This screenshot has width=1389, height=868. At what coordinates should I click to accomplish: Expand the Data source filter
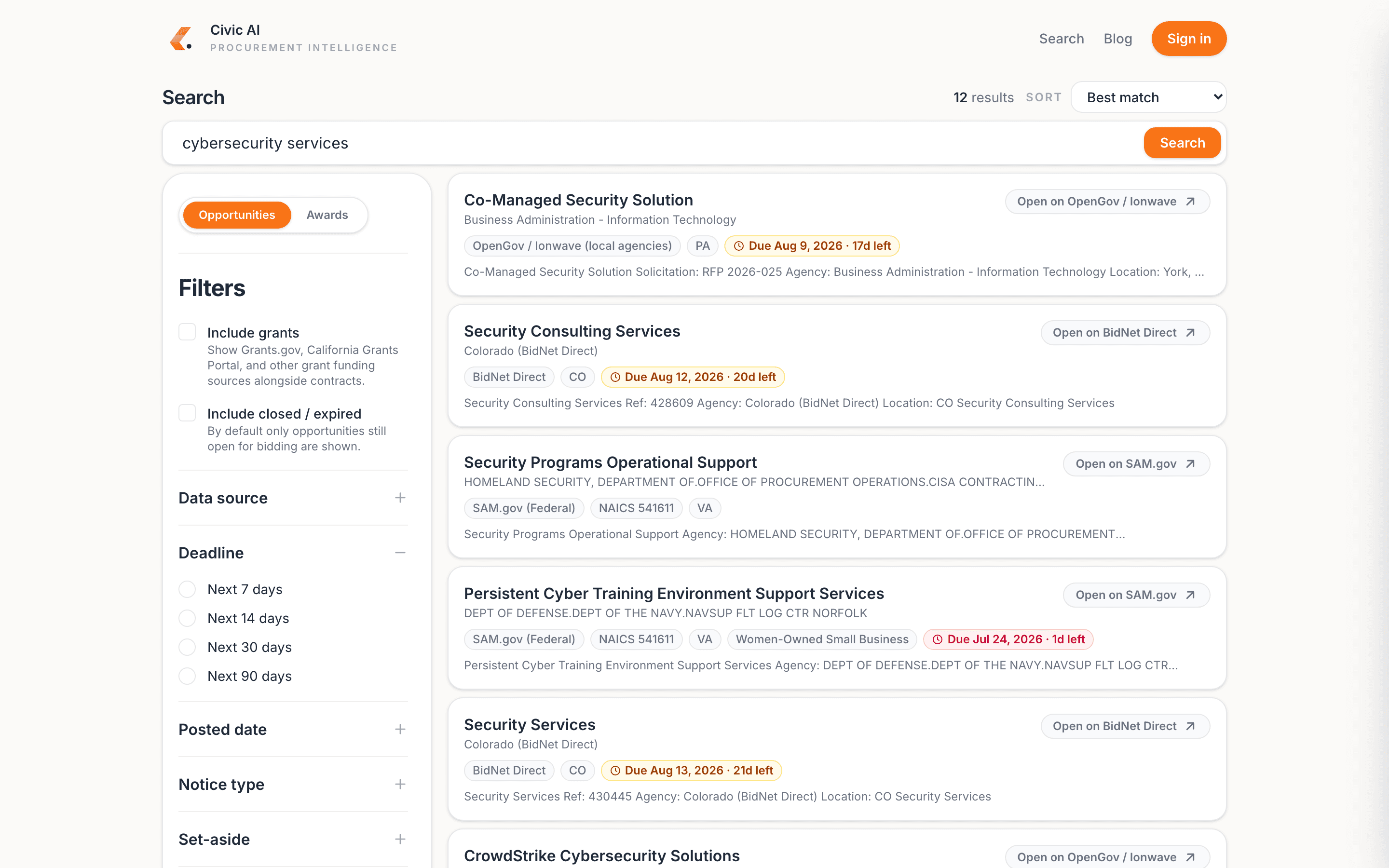pyautogui.click(x=293, y=498)
